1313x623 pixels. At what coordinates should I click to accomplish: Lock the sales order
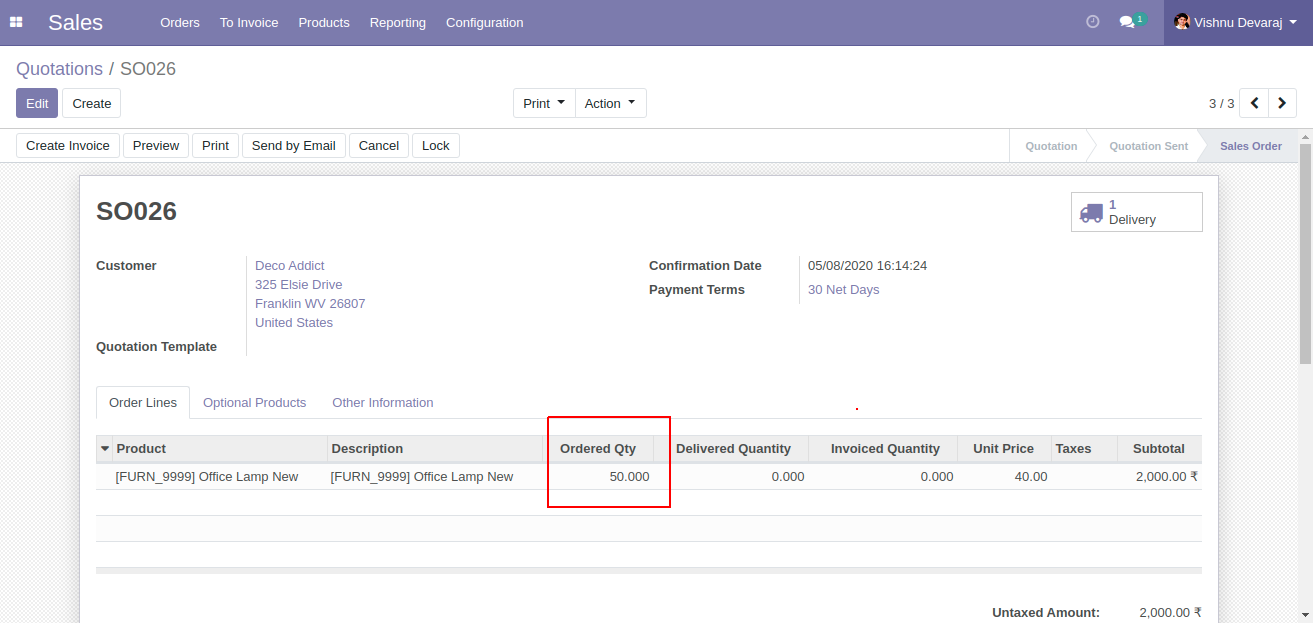coord(435,145)
